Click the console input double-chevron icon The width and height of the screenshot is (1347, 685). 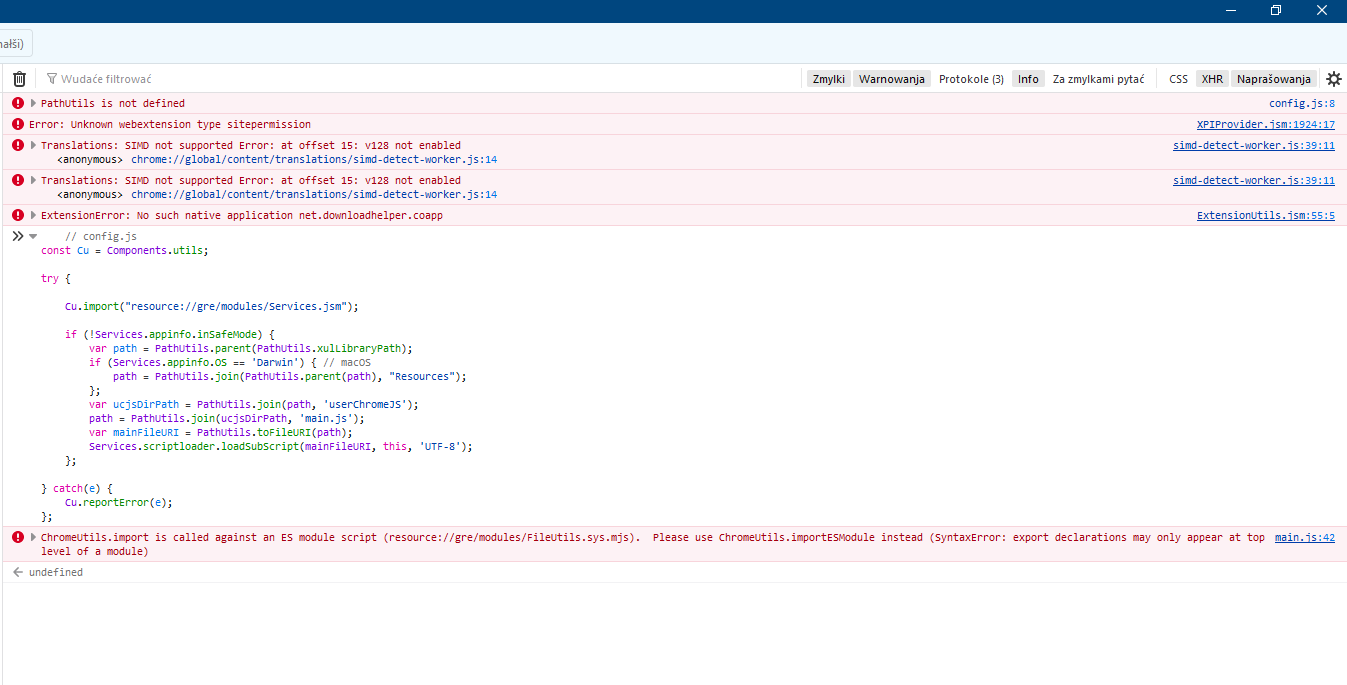pyautogui.click(x=17, y=237)
